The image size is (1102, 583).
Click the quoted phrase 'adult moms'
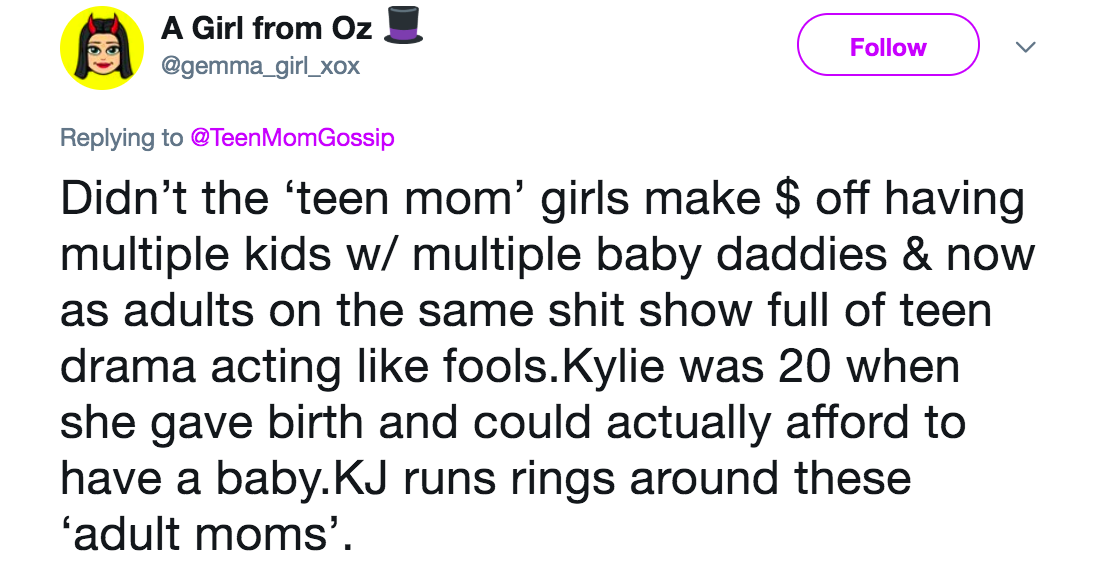(205, 534)
